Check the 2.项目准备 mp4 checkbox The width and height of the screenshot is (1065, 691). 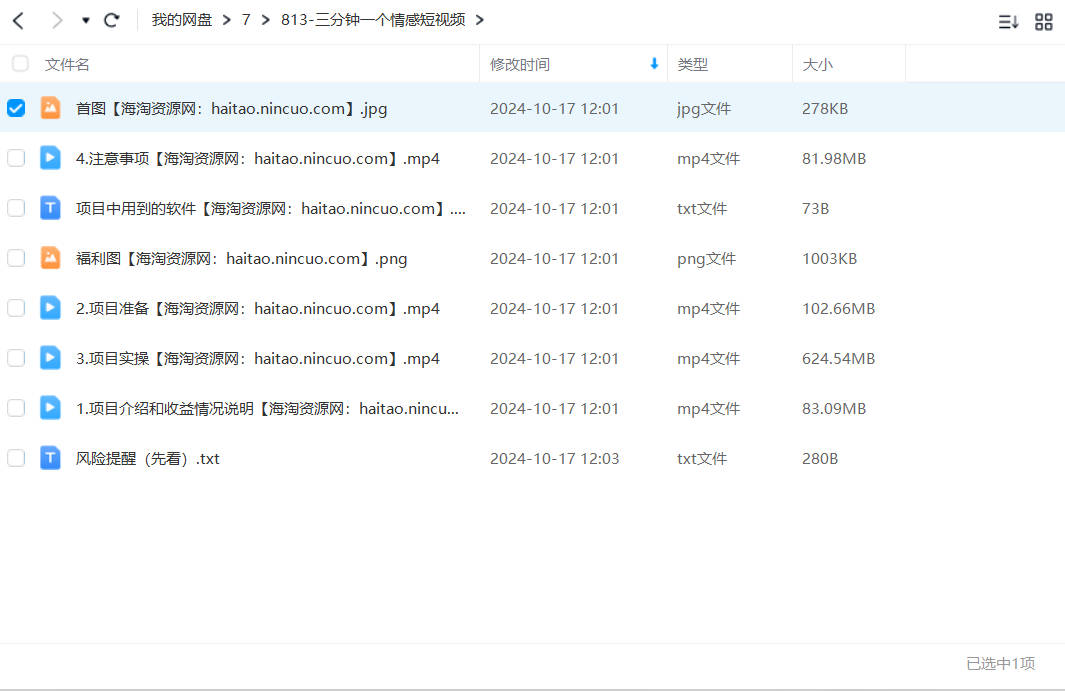[x=16, y=308]
